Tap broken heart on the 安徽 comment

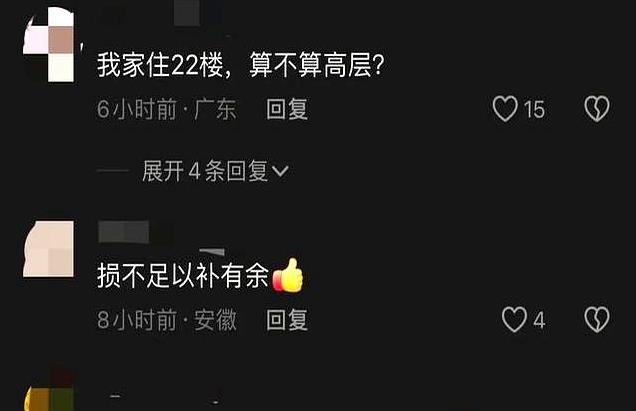point(597,320)
